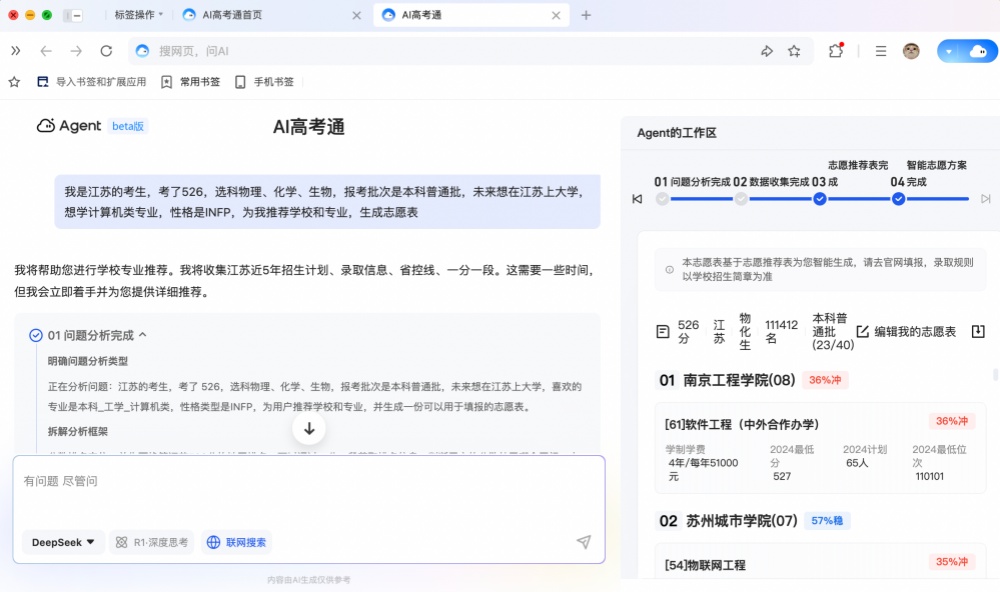1000x592 pixels.
Task: Click the download icon beside 编辑我的志愿表
Action: [978, 331]
